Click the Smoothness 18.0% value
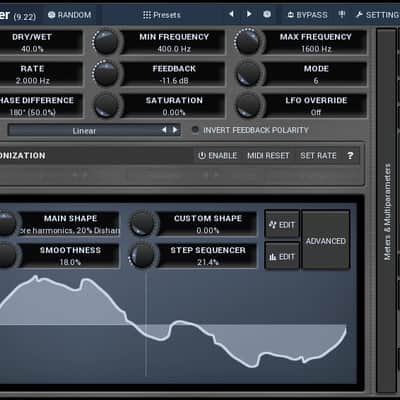The width and height of the screenshot is (400, 400). pos(70,262)
